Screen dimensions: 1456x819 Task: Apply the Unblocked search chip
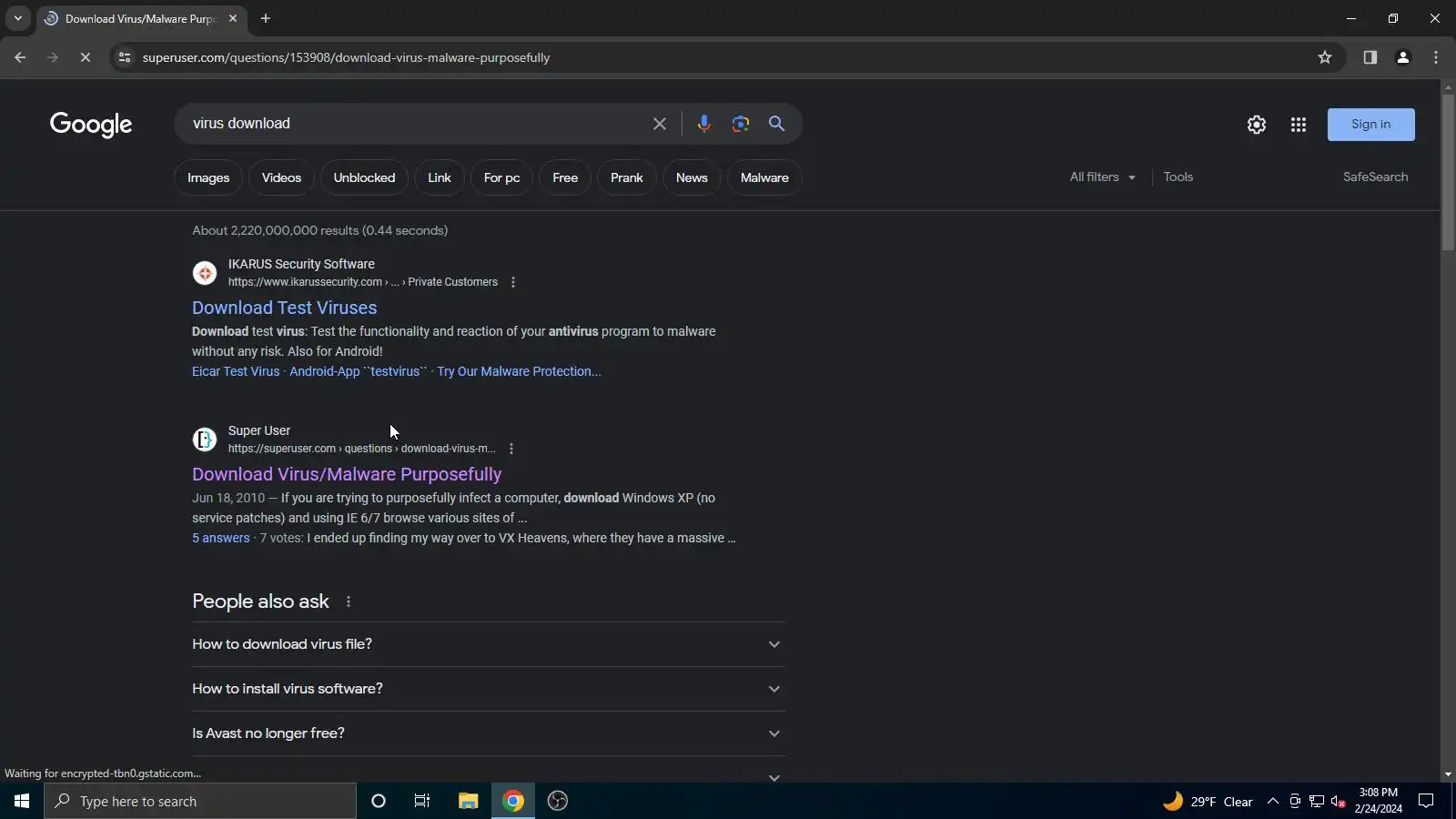coord(364,177)
